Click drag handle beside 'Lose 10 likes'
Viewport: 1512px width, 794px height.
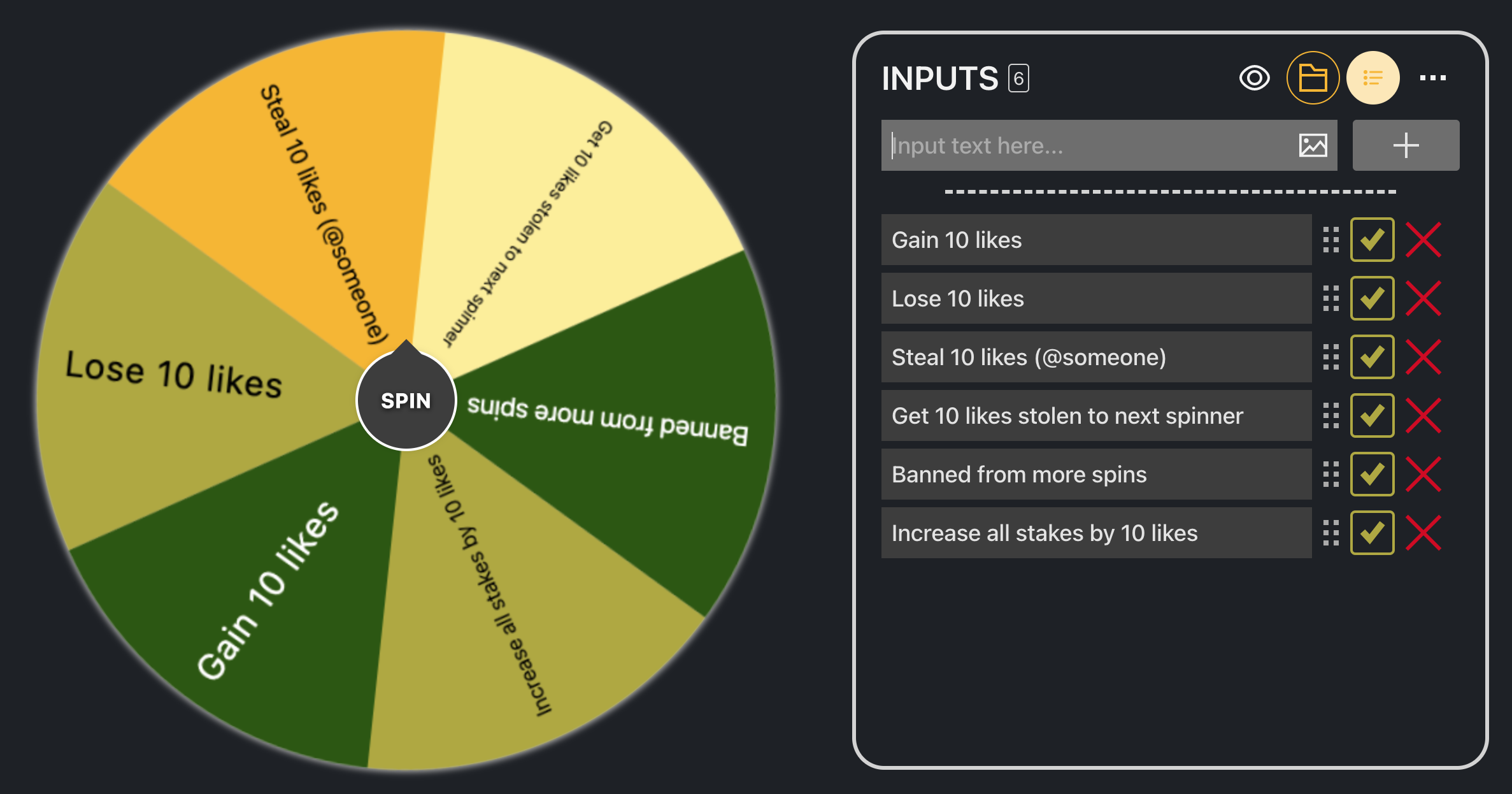(1330, 298)
